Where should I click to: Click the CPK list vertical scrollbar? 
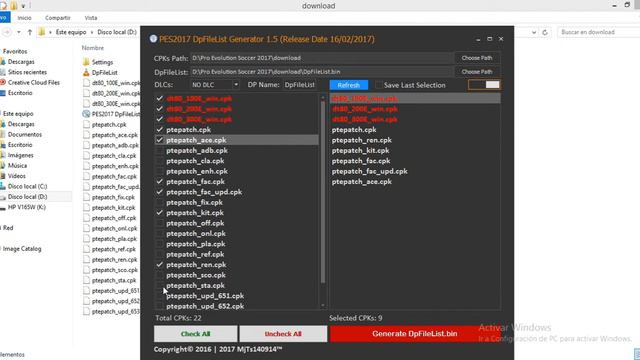323,192
